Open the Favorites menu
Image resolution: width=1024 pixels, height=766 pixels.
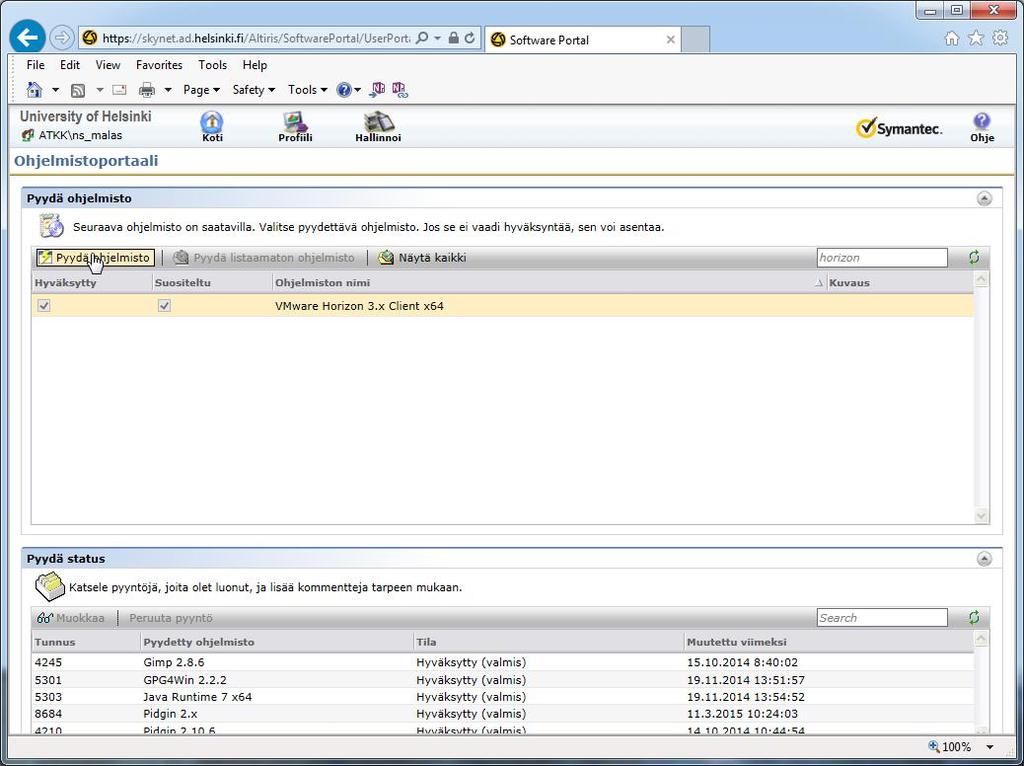[159, 65]
